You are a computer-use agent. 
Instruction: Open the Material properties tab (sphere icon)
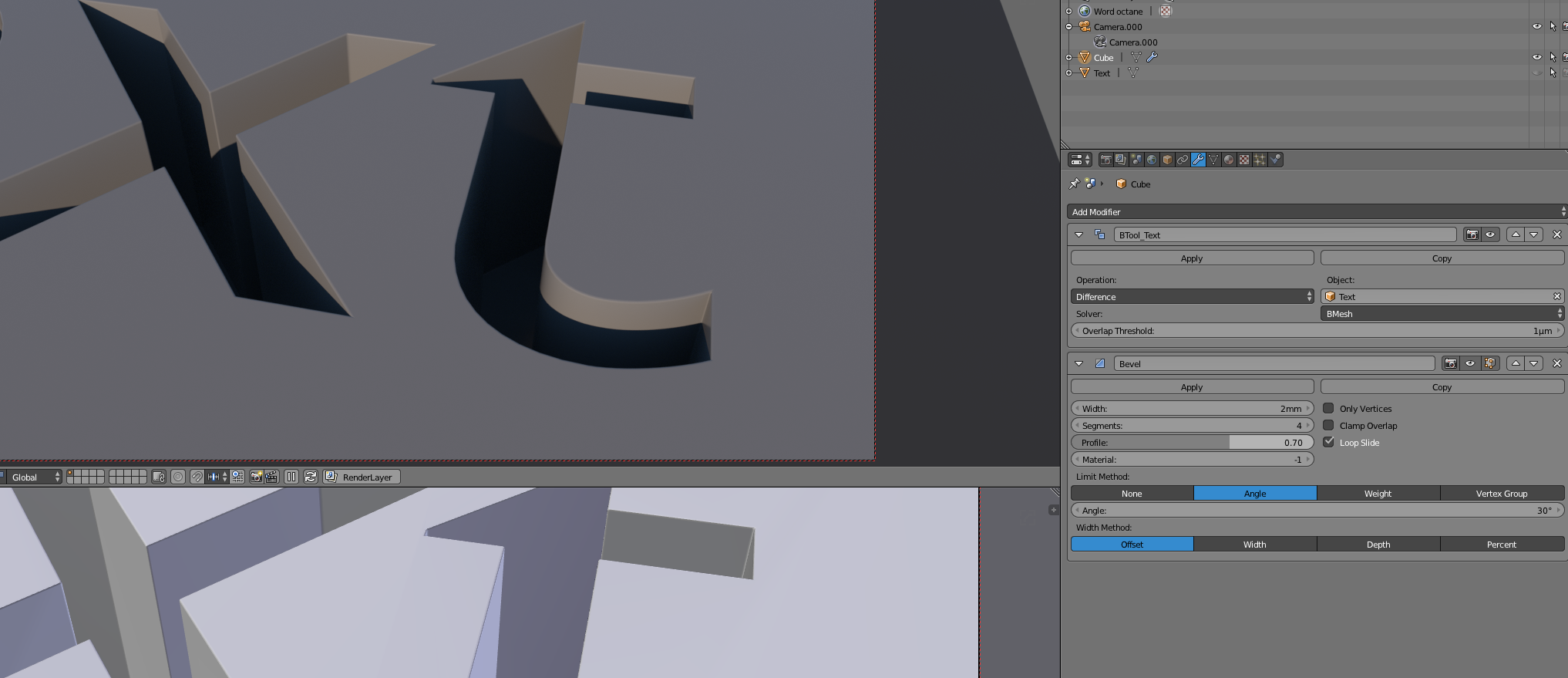pyautogui.click(x=1229, y=160)
